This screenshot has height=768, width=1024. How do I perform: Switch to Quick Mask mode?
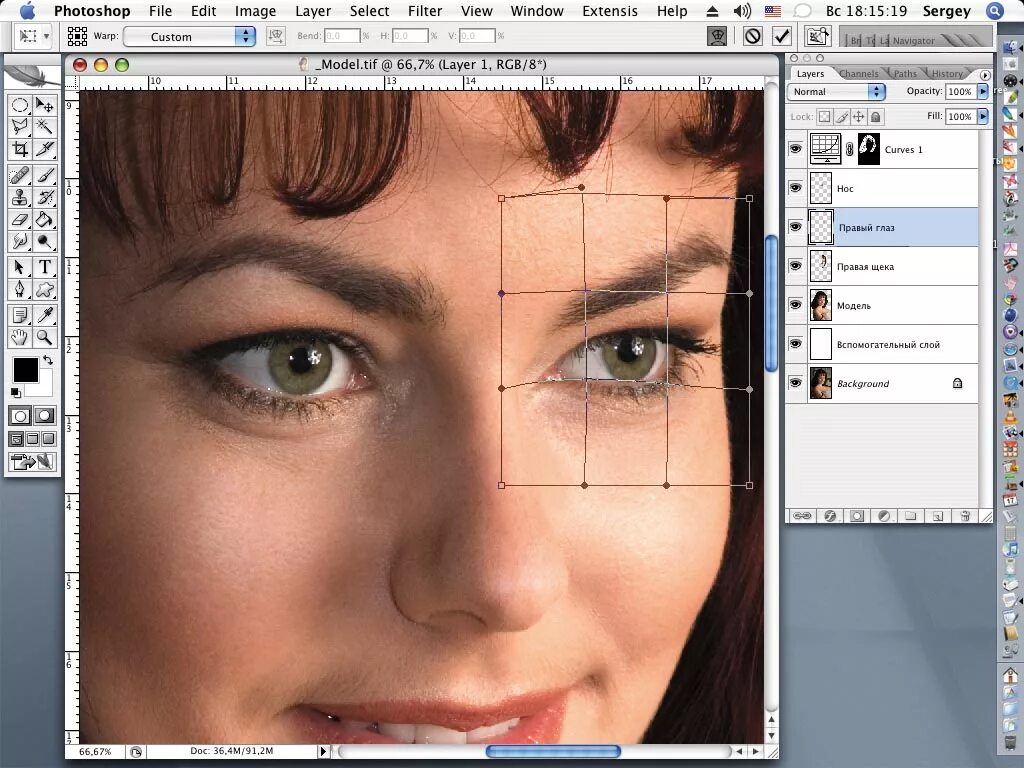(x=44, y=416)
